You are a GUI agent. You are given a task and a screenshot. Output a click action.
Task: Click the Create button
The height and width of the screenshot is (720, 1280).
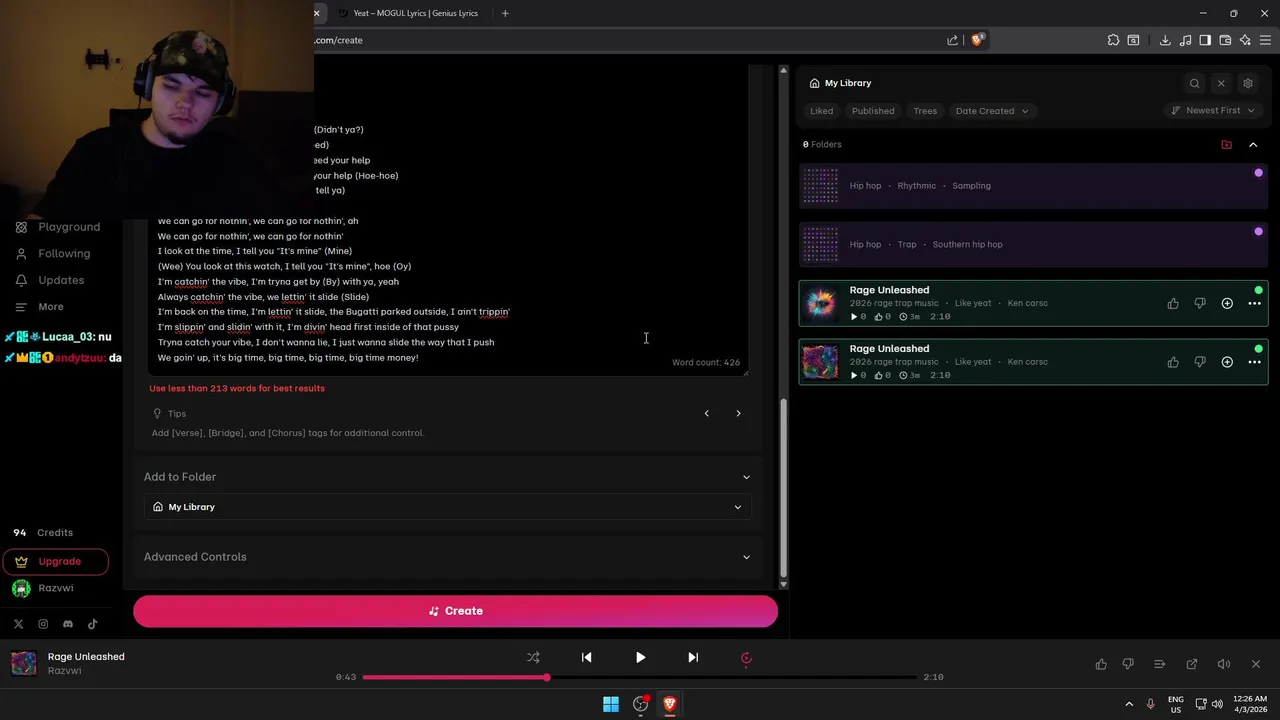point(455,611)
